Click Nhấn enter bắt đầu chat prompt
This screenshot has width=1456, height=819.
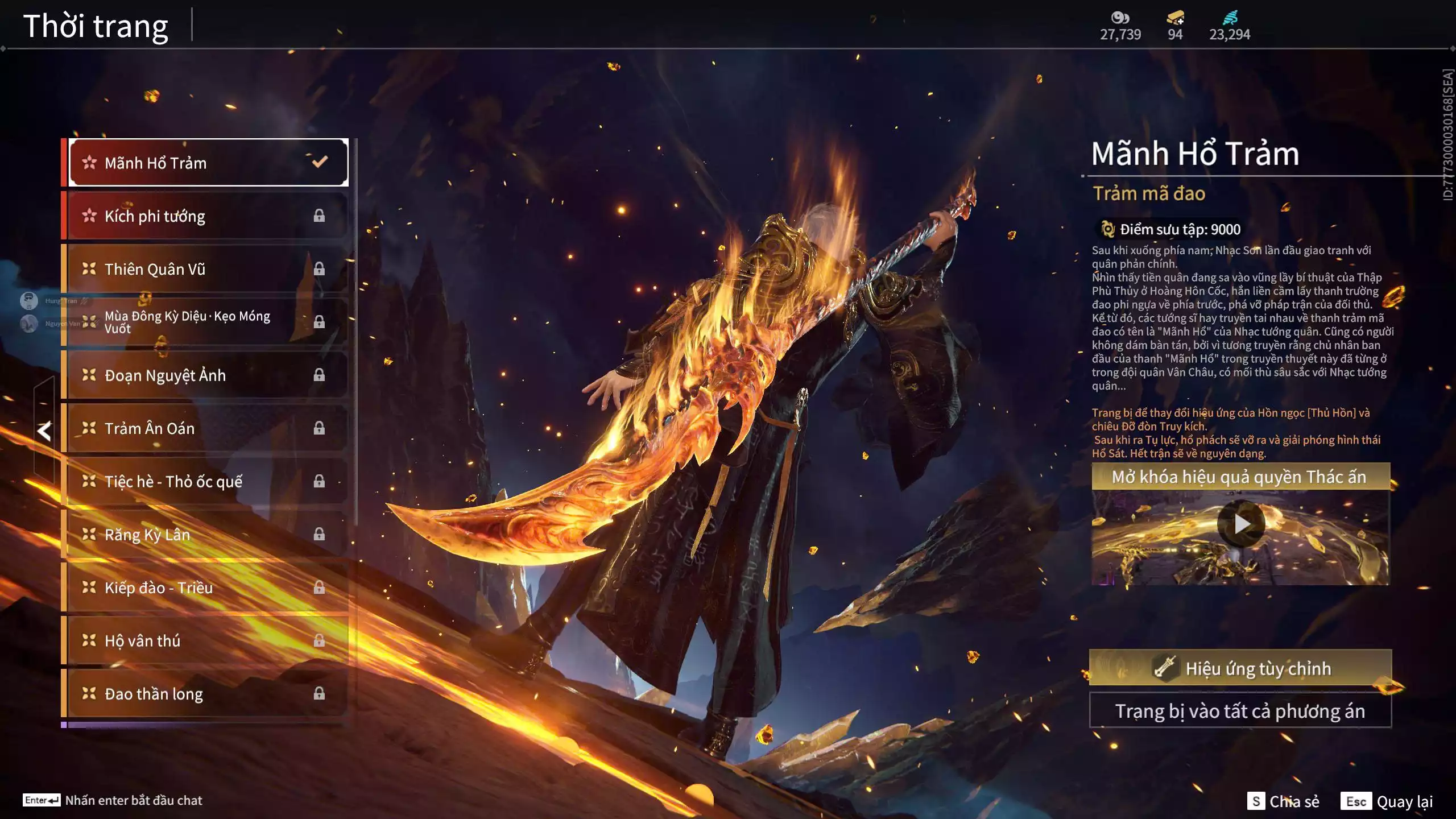113,800
